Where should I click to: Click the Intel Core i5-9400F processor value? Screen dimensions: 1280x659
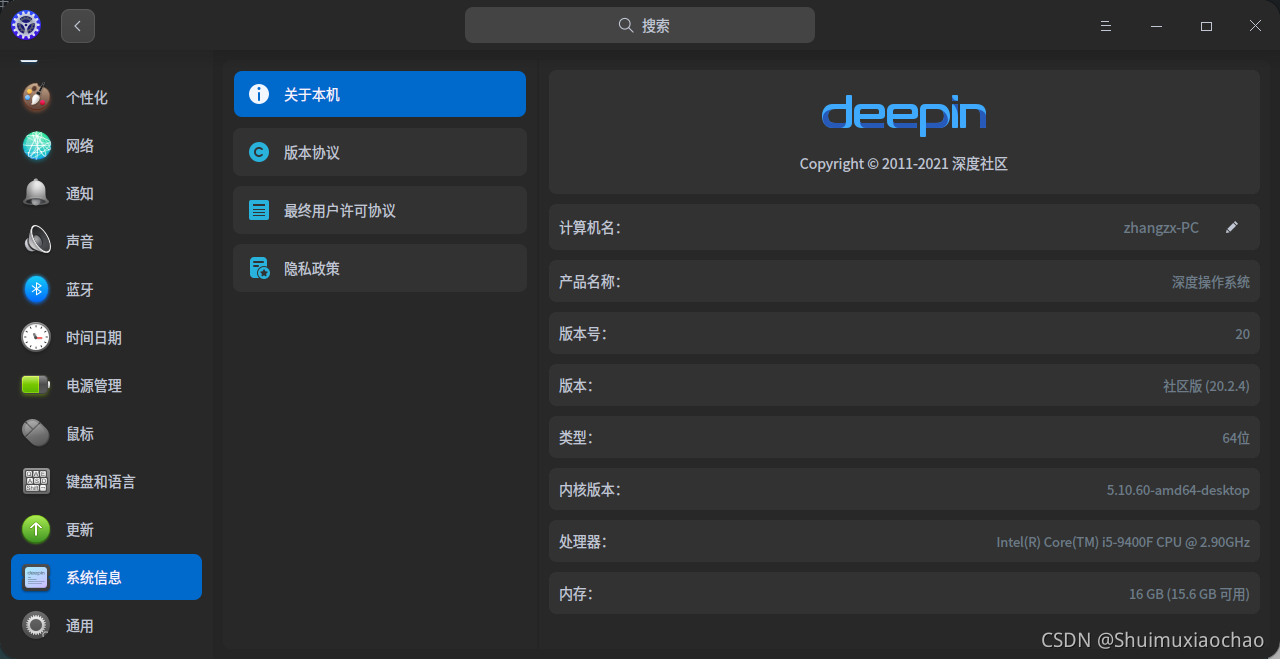click(x=1123, y=542)
